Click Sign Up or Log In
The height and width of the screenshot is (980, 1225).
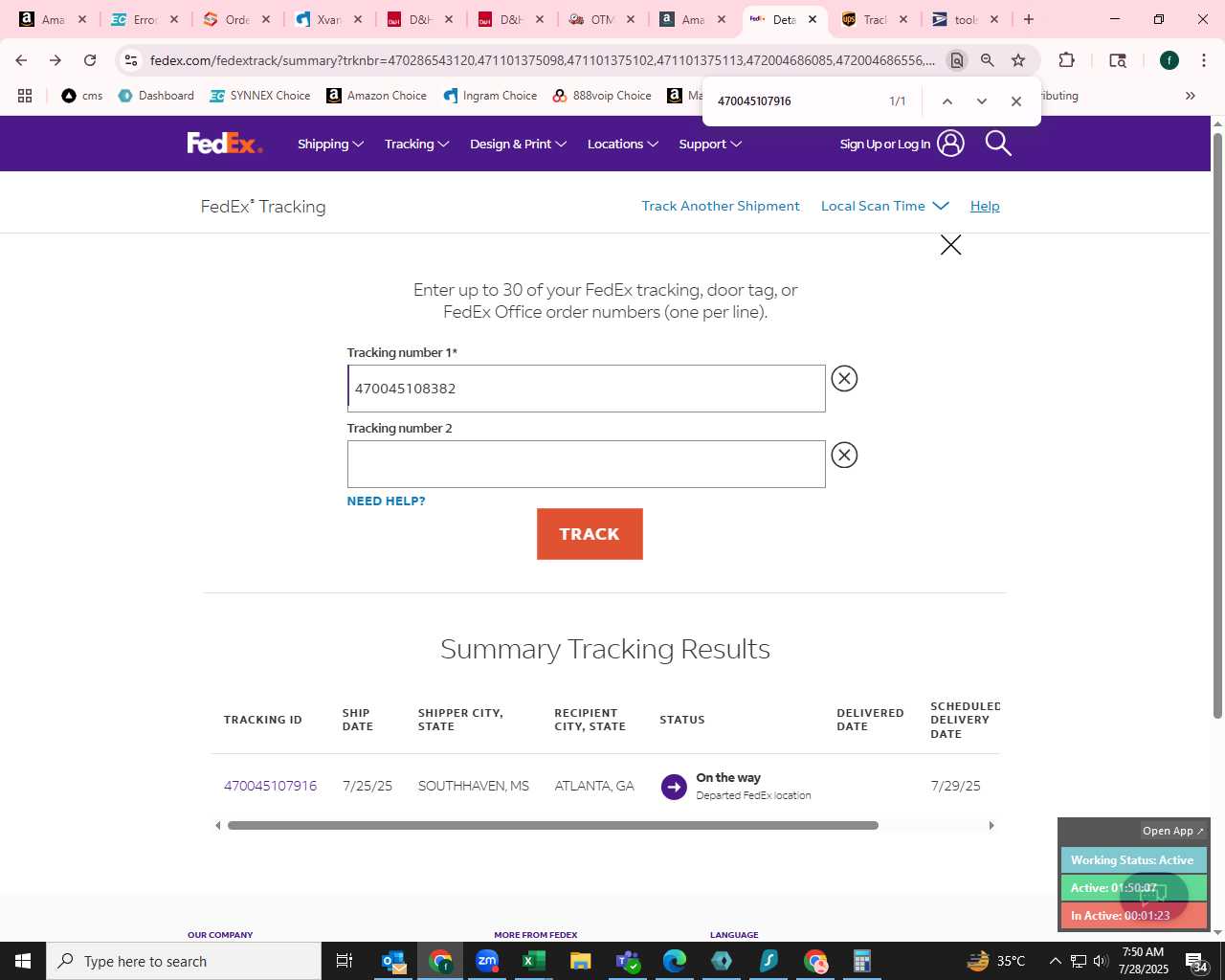coord(885,145)
